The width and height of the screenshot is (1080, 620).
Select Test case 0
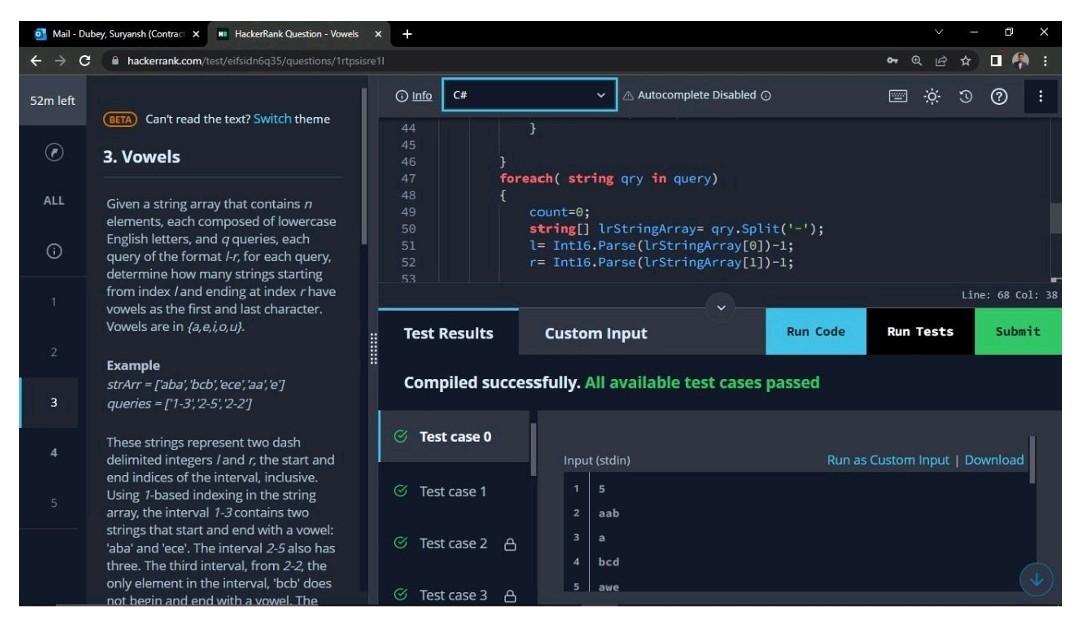pos(455,436)
